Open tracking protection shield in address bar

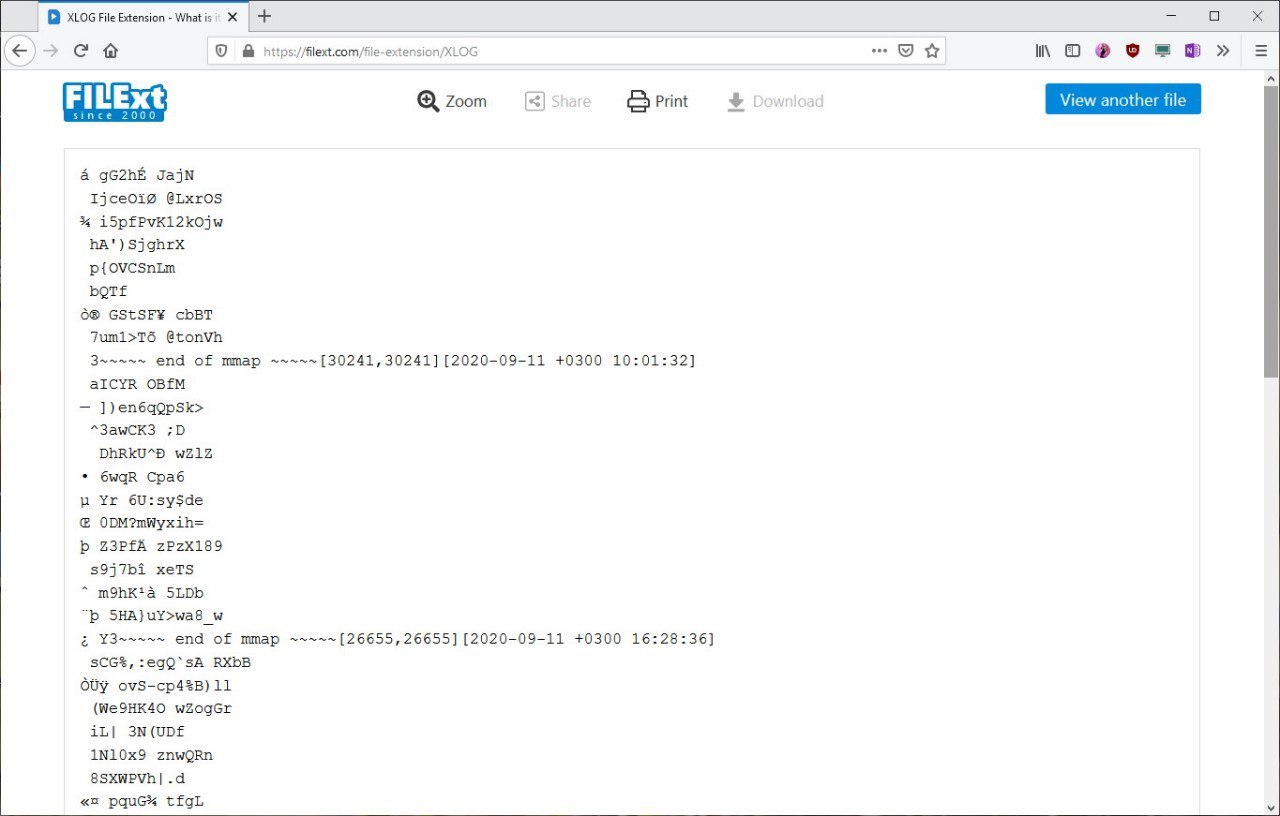(222, 51)
